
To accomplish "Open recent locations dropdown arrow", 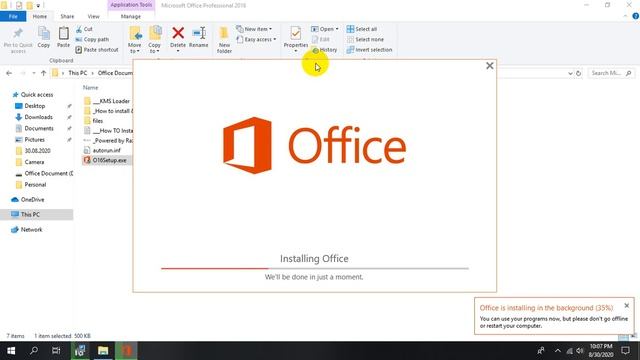I will click(x=33, y=73).
